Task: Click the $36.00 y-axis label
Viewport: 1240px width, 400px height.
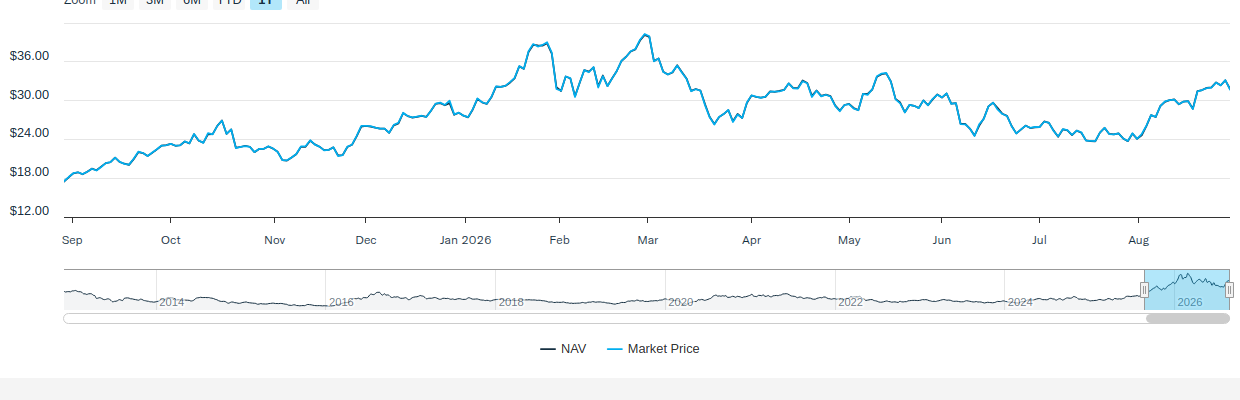Action: [29, 56]
